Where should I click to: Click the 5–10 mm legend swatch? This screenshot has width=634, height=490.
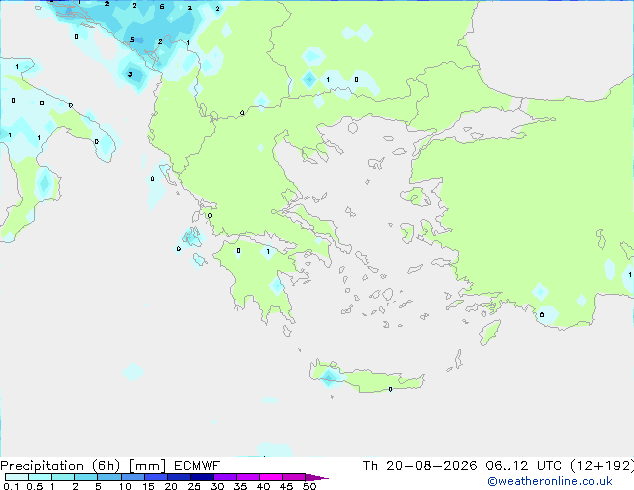point(109,477)
